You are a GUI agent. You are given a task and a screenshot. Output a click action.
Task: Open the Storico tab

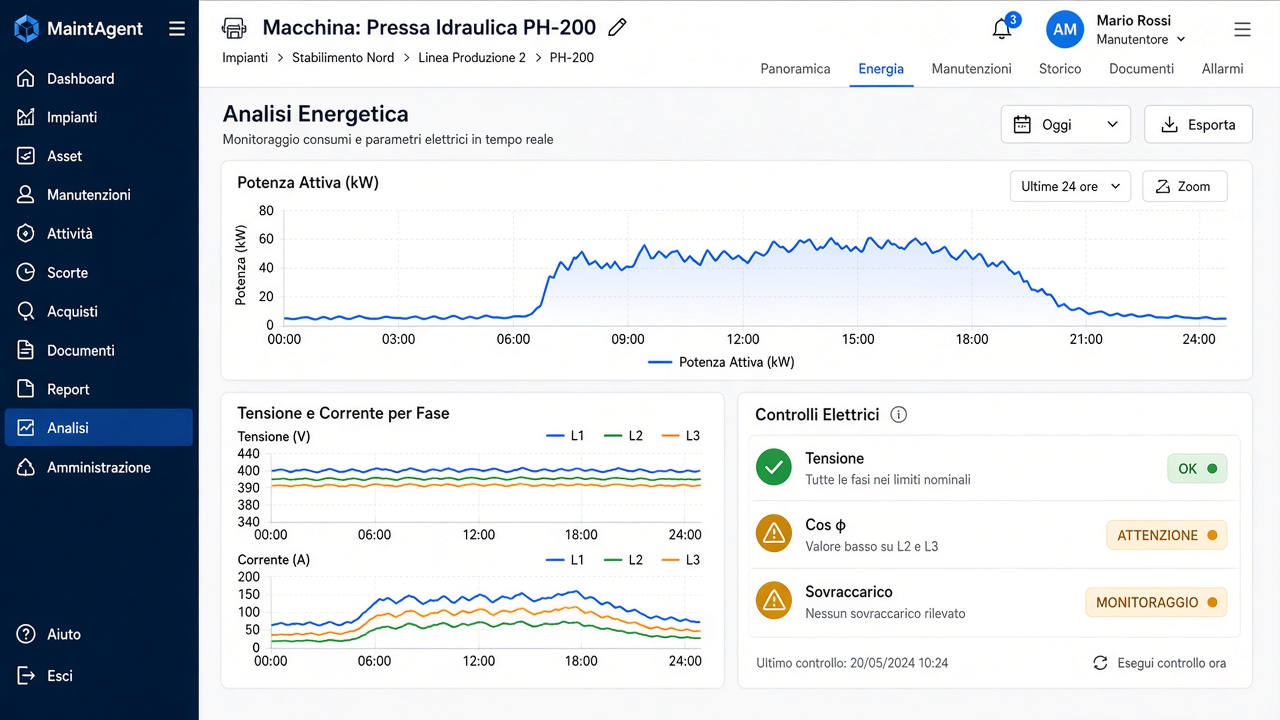click(1060, 69)
